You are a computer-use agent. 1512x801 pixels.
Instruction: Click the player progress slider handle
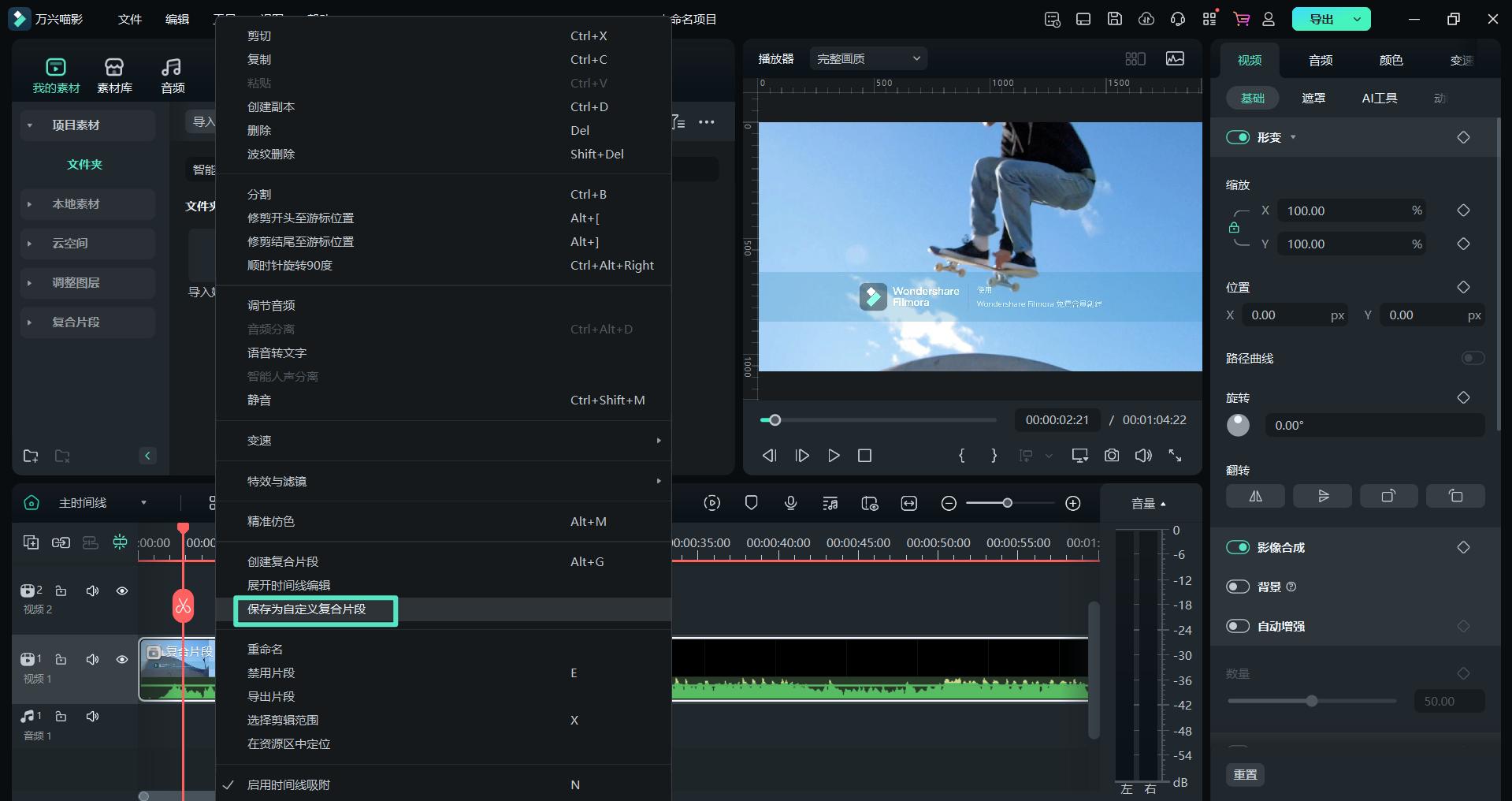(775, 420)
